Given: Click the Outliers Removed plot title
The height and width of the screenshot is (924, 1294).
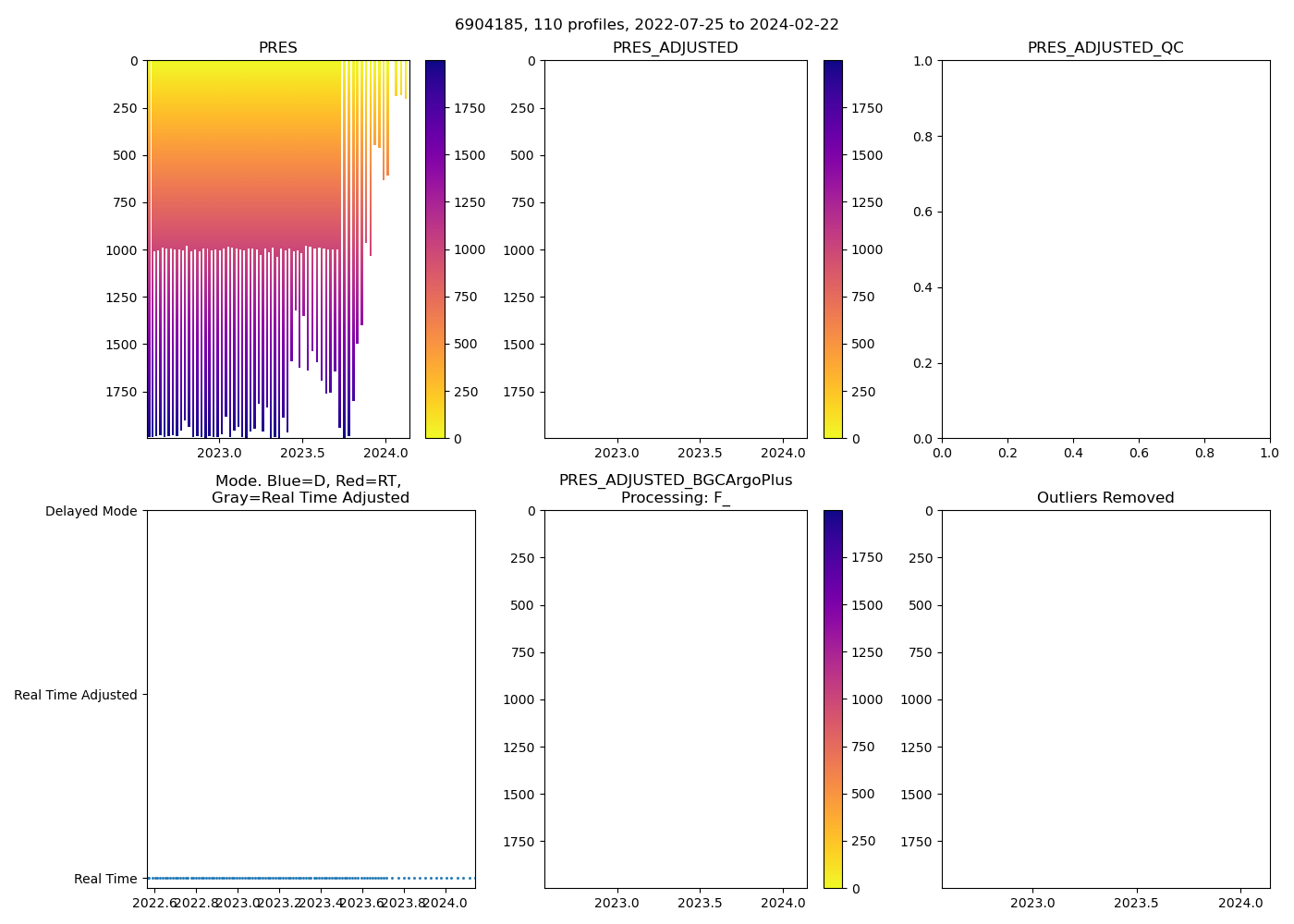Looking at the screenshot, I should click(1105, 498).
